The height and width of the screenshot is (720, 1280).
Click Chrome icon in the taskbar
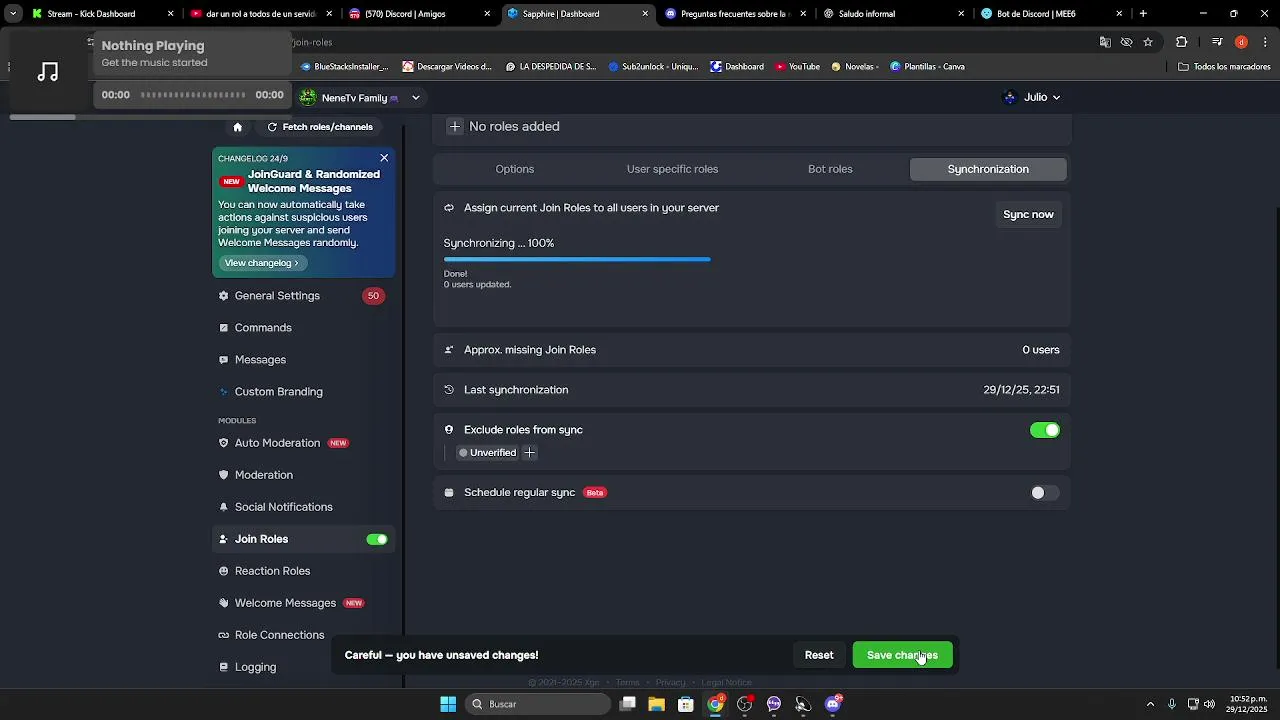[715, 704]
